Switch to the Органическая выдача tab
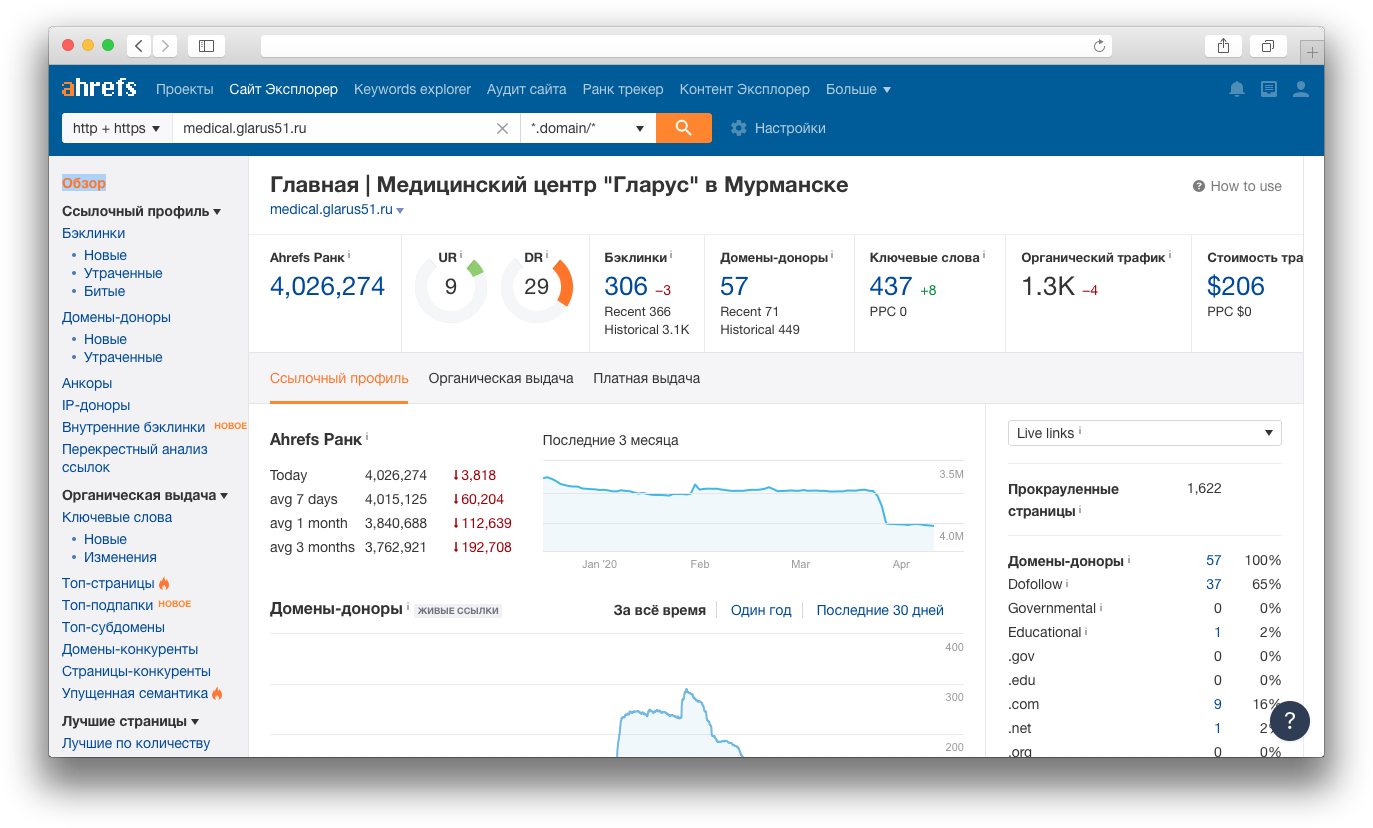Image resolution: width=1373 pixels, height=828 pixels. [501, 378]
